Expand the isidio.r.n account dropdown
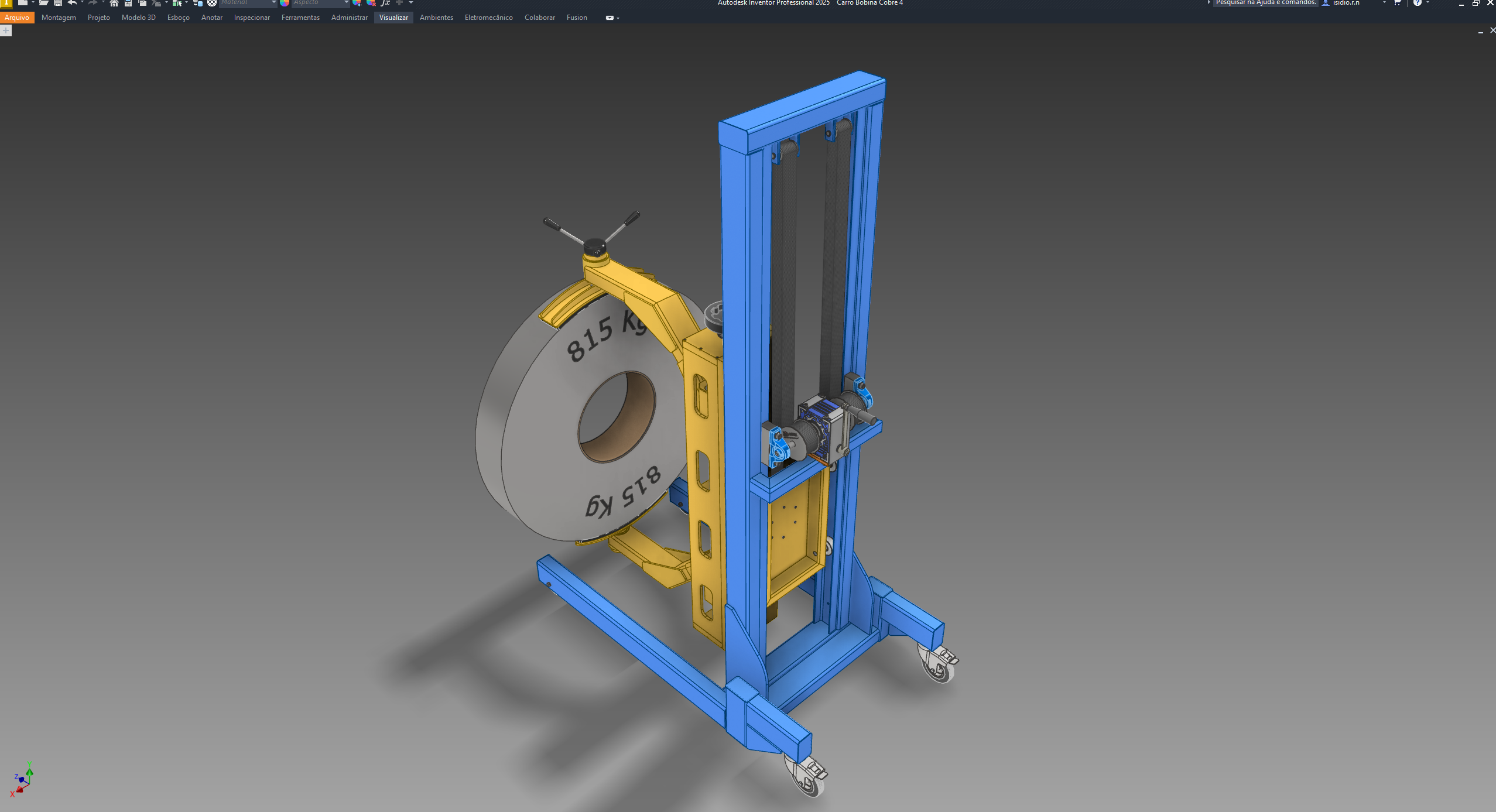The width and height of the screenshot is (1496, 812). tap(1384, 3)
